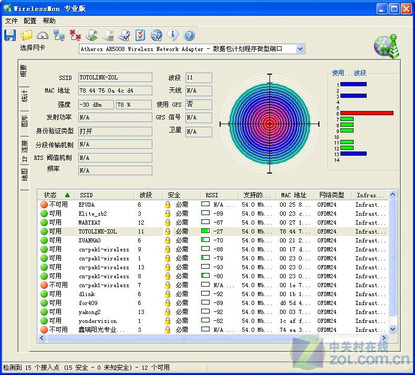Click the horizontal scrollbar left arrow
The image size is (415, 375).
(x=42, y=338)
